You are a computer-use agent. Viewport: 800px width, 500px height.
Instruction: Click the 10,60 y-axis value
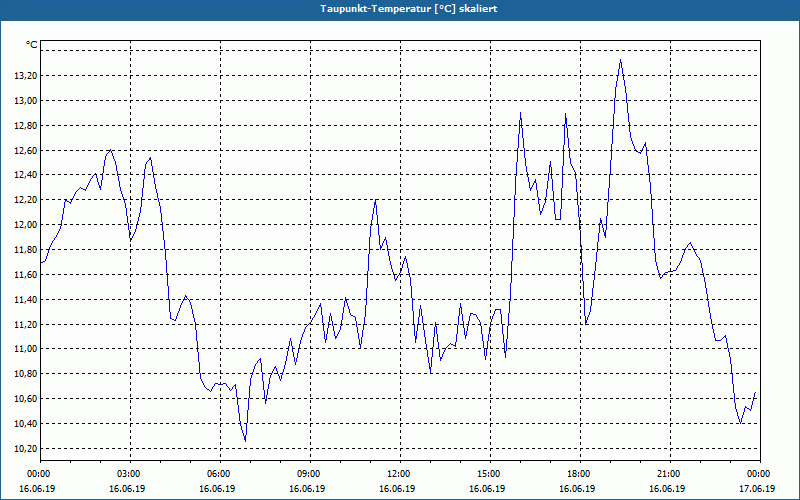click(26, 399)
